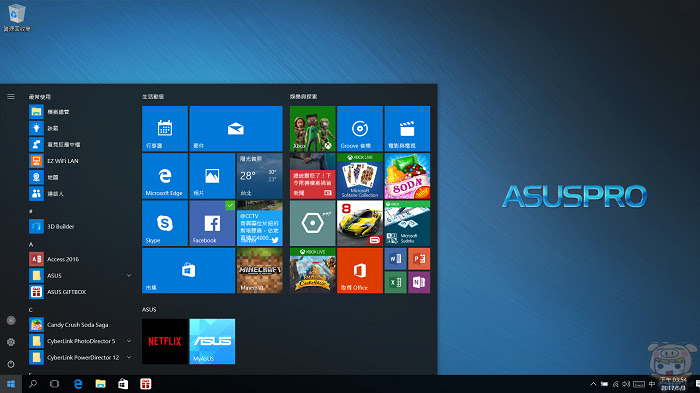The image size is (700, 393).
Task: Click the Power button in Start menu
Action: (x=11, y=364)
